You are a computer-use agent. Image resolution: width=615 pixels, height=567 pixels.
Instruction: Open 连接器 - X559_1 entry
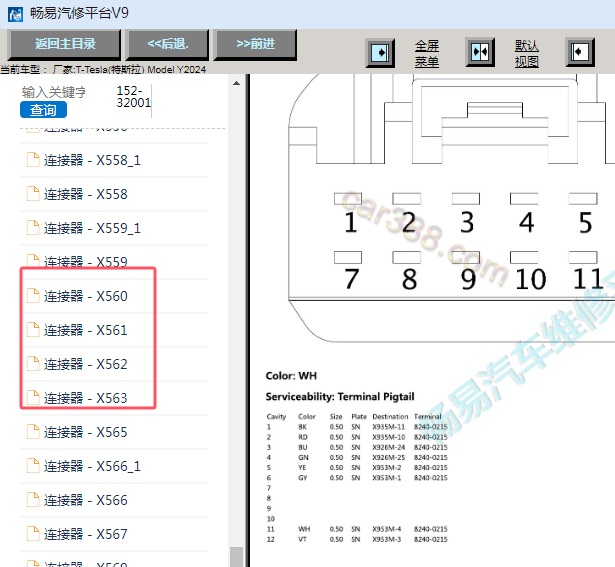click(92, 228)
